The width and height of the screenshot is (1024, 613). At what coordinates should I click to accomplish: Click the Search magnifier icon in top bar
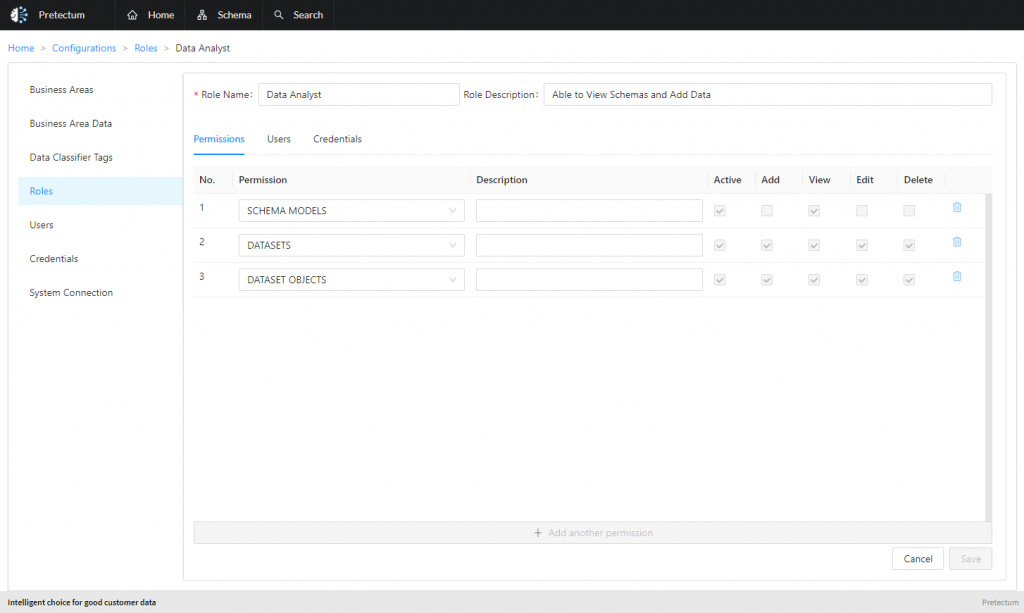click(x=279, y=14)
